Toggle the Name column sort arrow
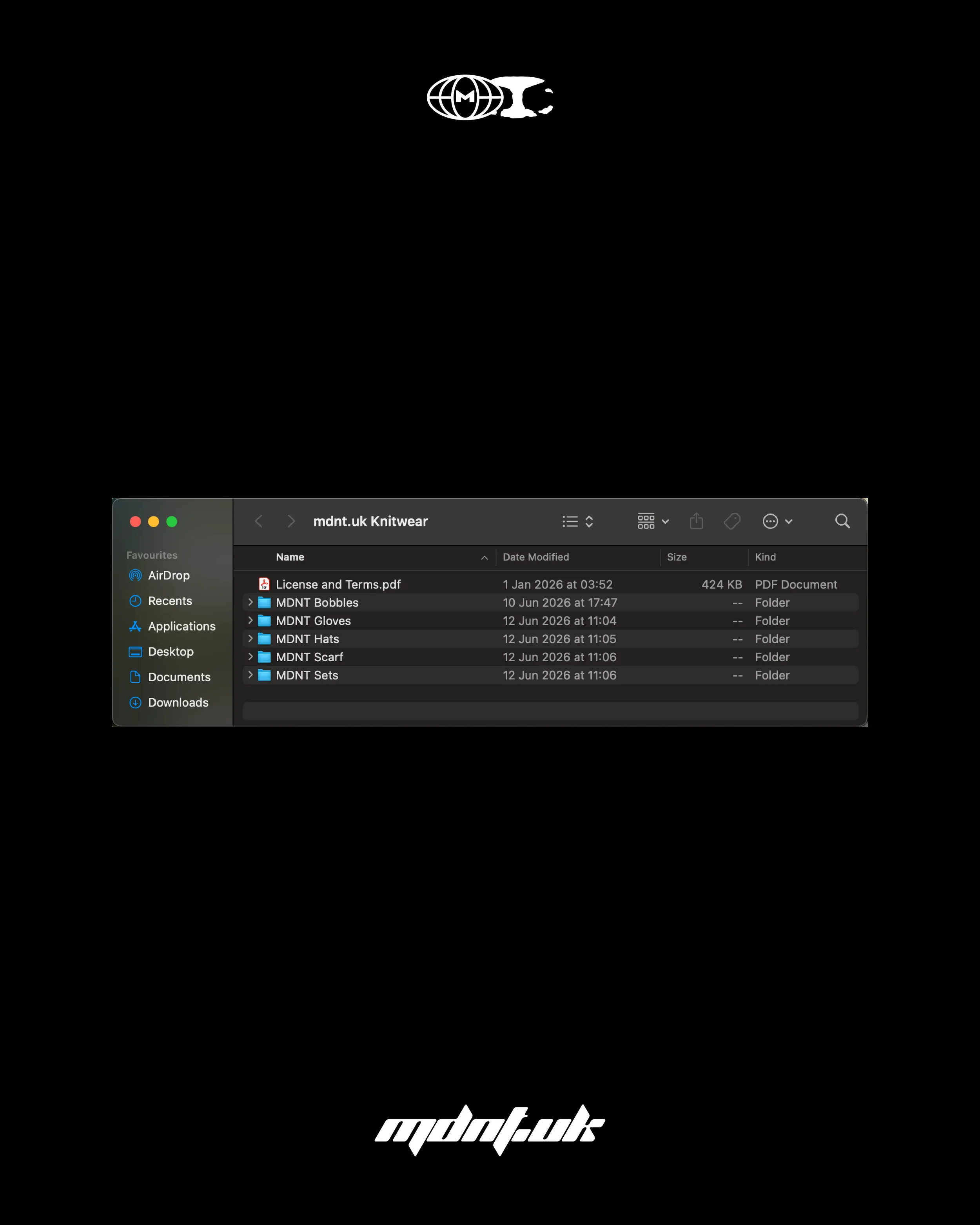Screen dimensions: 980x1225 (485, 558)
